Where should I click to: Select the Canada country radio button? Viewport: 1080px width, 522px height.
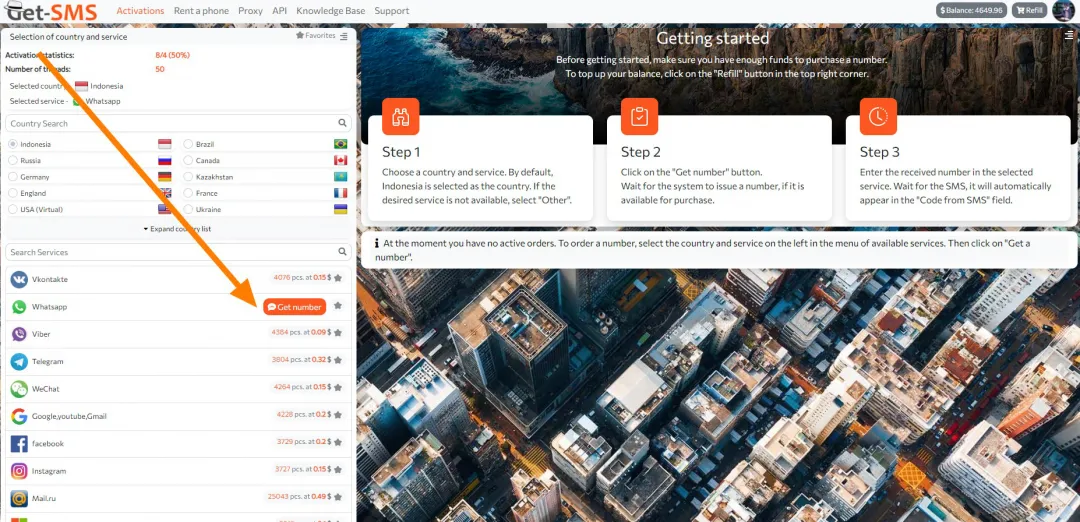[x=188, y=160]
